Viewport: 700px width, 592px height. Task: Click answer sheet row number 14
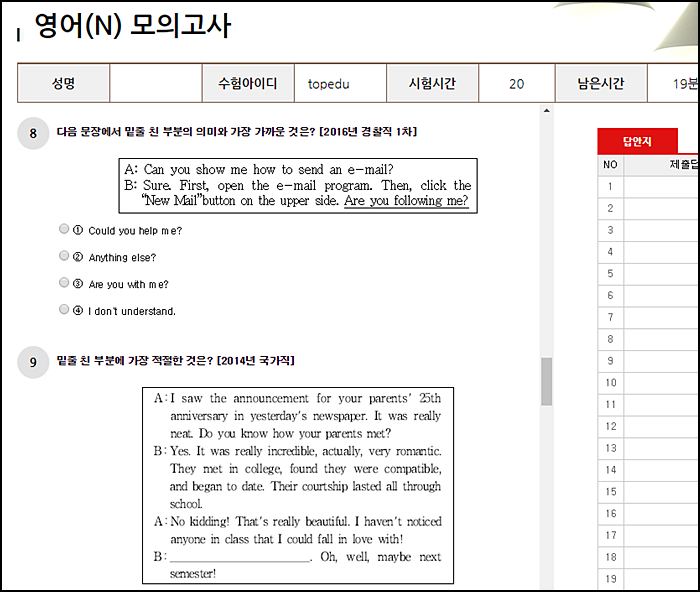click(x=611, y=470)
